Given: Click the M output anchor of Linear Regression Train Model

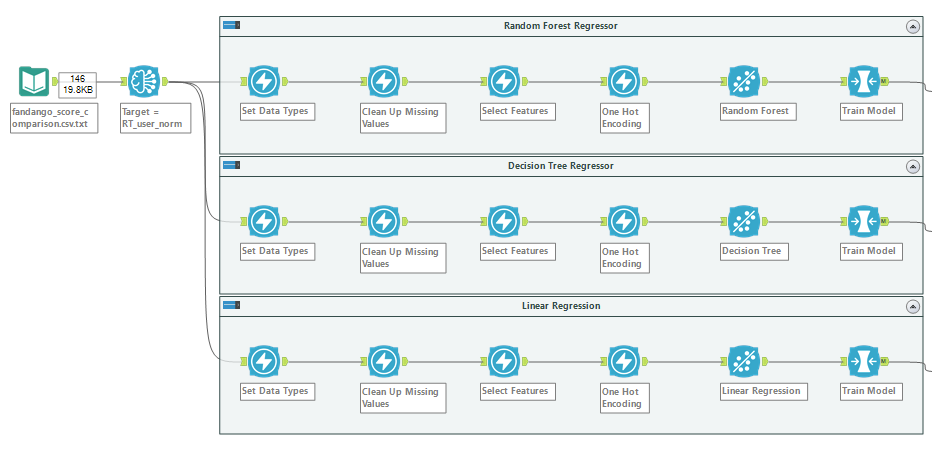Looking at the screenshot, I should pos(884,362).
